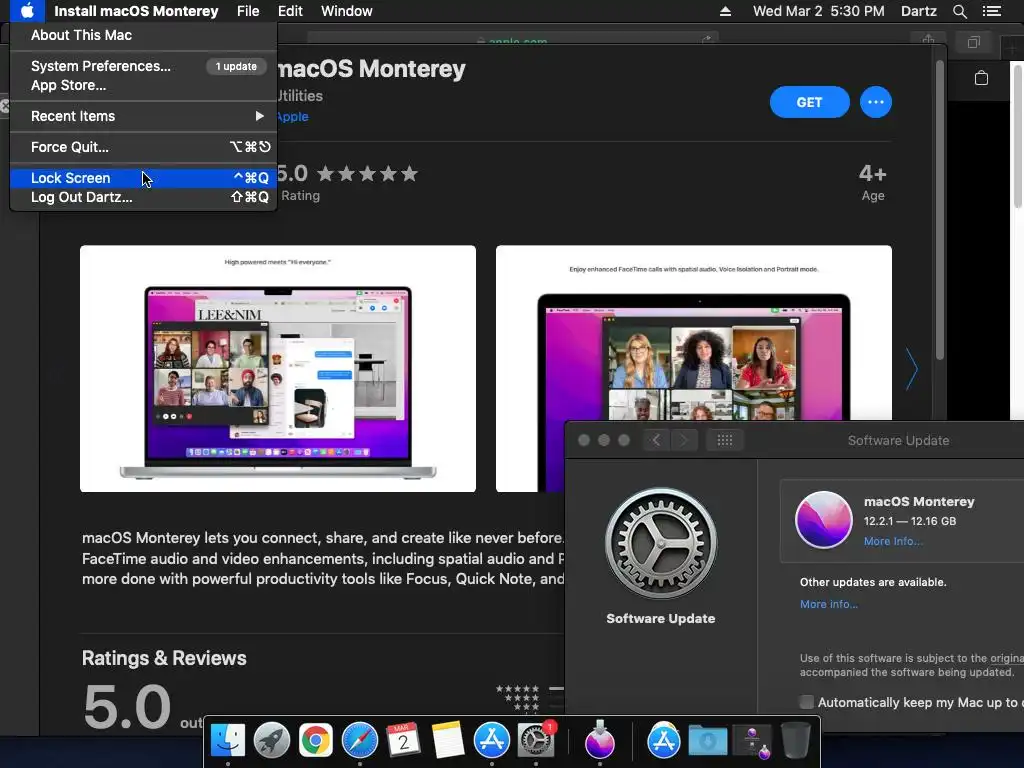
Task: Open the Window menu
Action: click(x=347, y=11)
